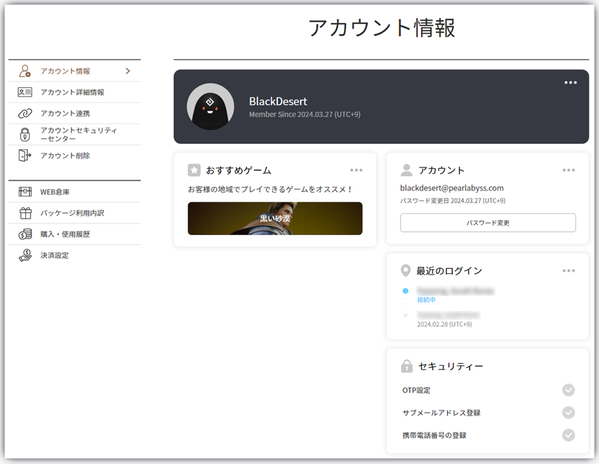Click the 2024.02.28 (UTC+9) login date
This screenshot has width=599, height=464.
click(444, 324)
